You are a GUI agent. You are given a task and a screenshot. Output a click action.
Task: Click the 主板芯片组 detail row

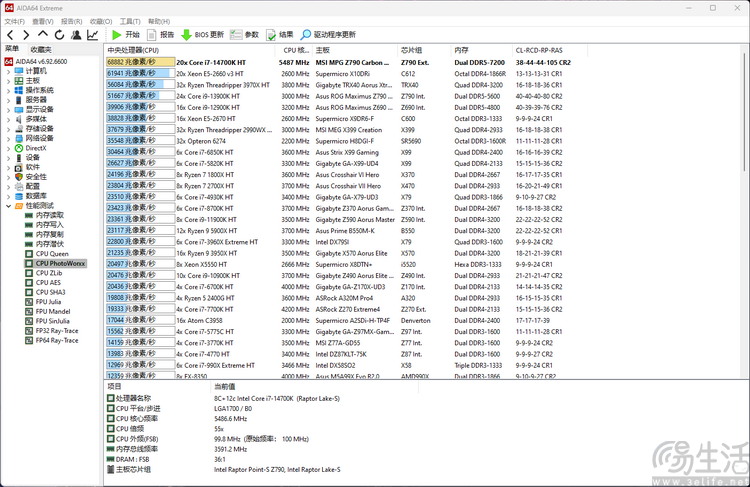point(261,469)
